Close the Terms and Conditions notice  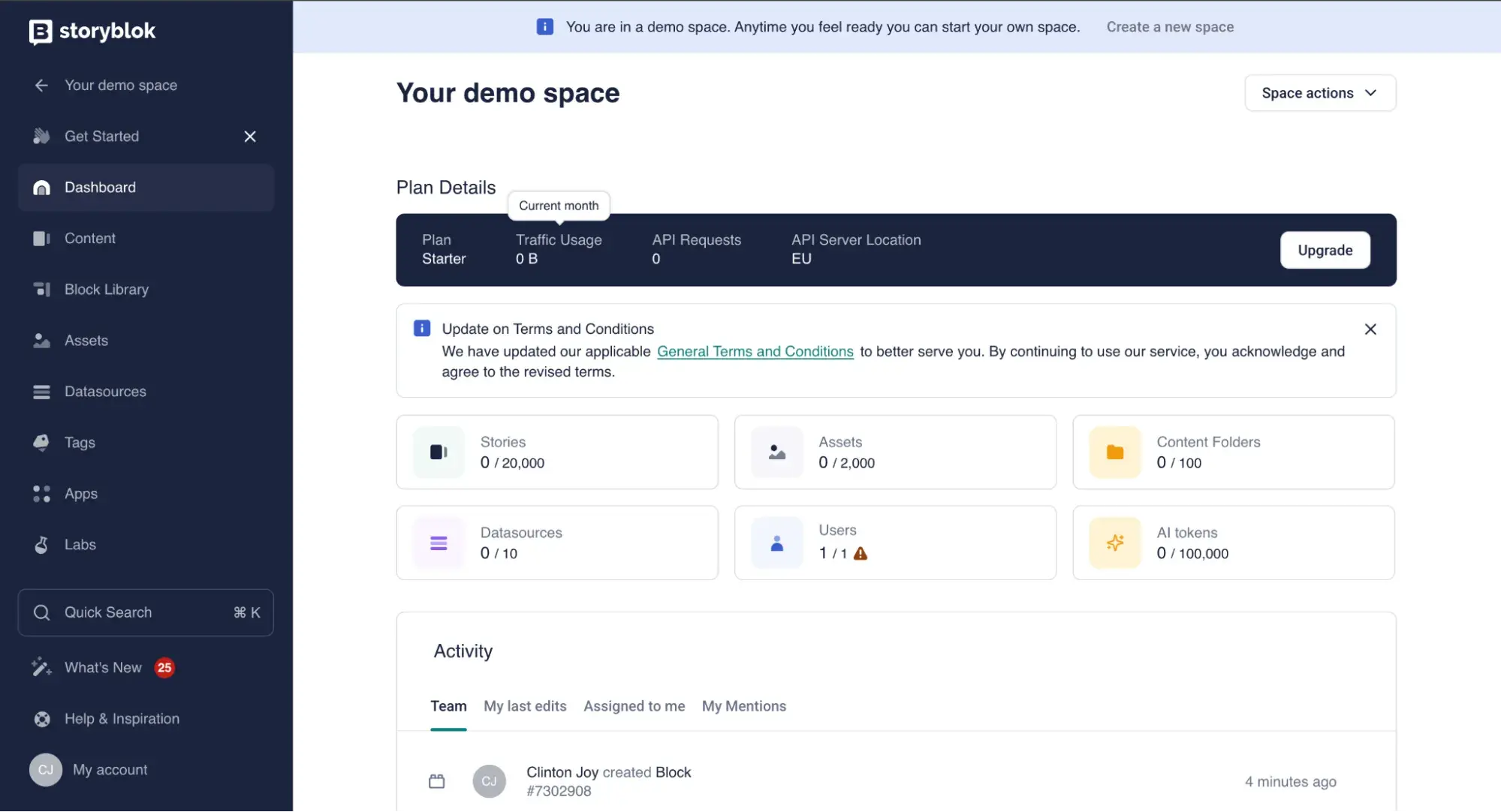click(x=1370, y=329)
